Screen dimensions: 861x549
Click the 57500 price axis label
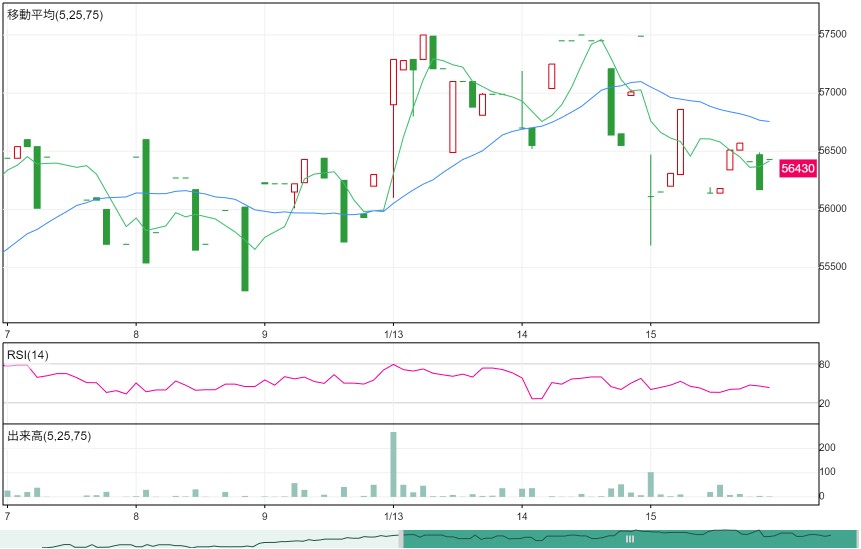coord(832,34)
